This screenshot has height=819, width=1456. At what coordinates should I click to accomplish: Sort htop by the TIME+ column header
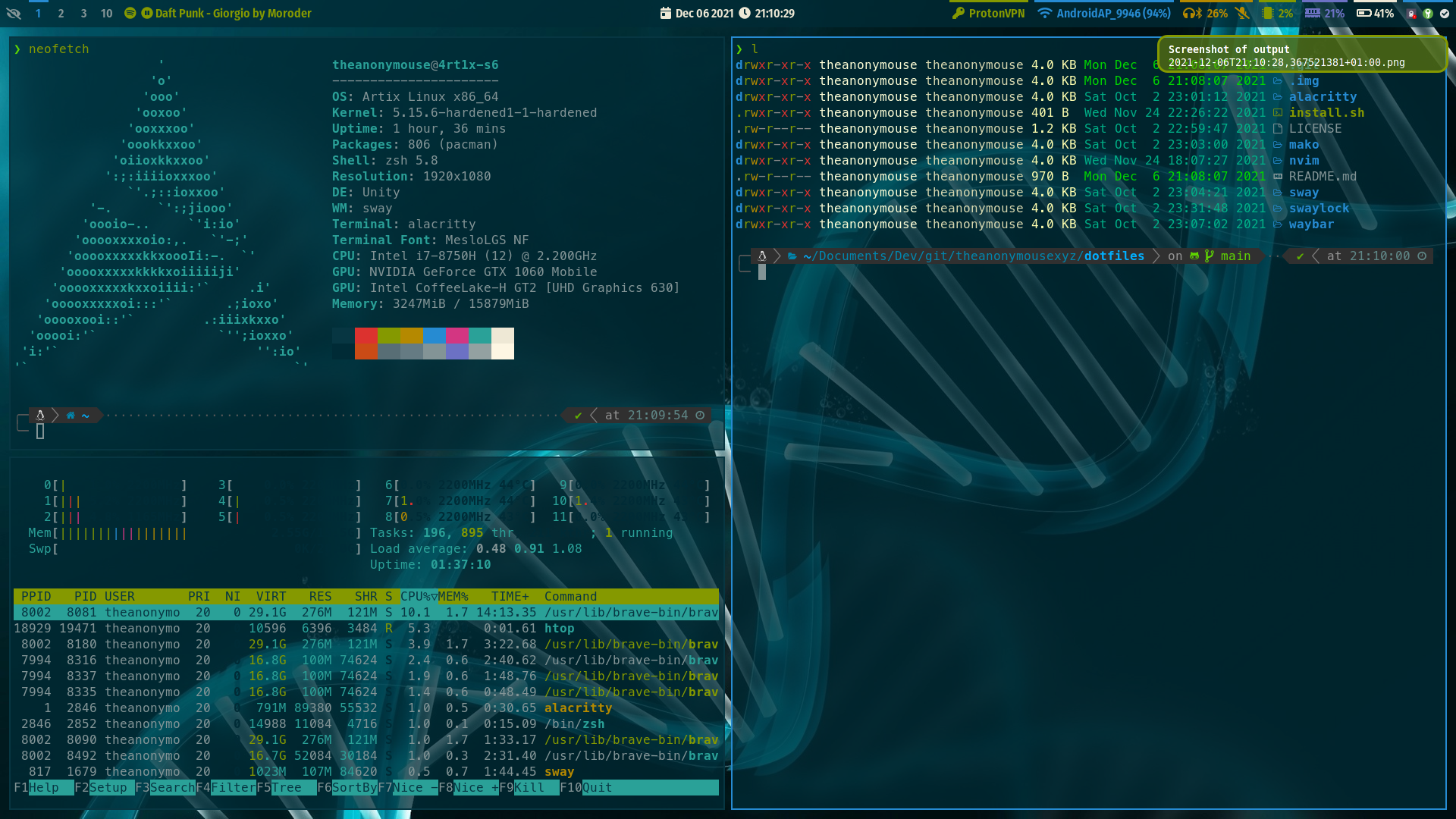click(510, 596)
